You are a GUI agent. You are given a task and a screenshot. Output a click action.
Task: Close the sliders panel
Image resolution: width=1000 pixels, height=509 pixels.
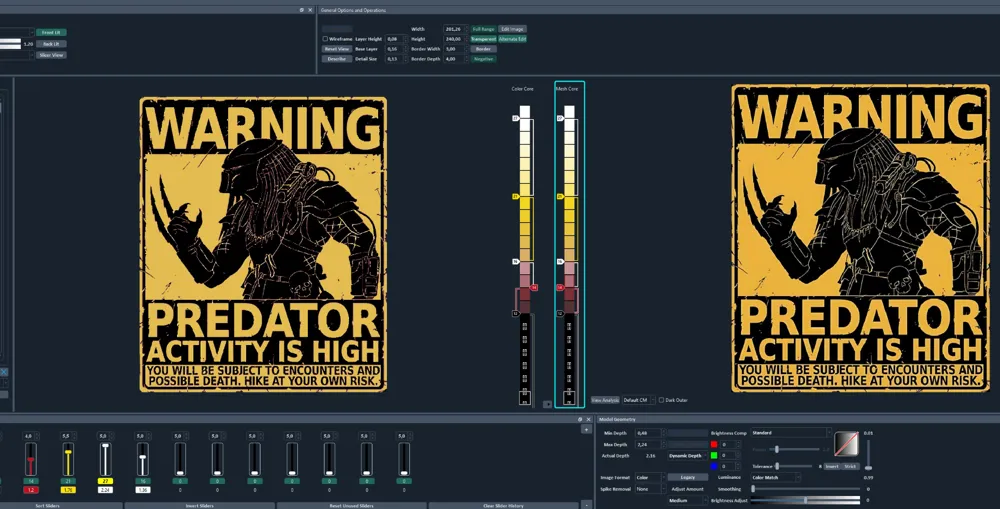(x=589, y=419)
